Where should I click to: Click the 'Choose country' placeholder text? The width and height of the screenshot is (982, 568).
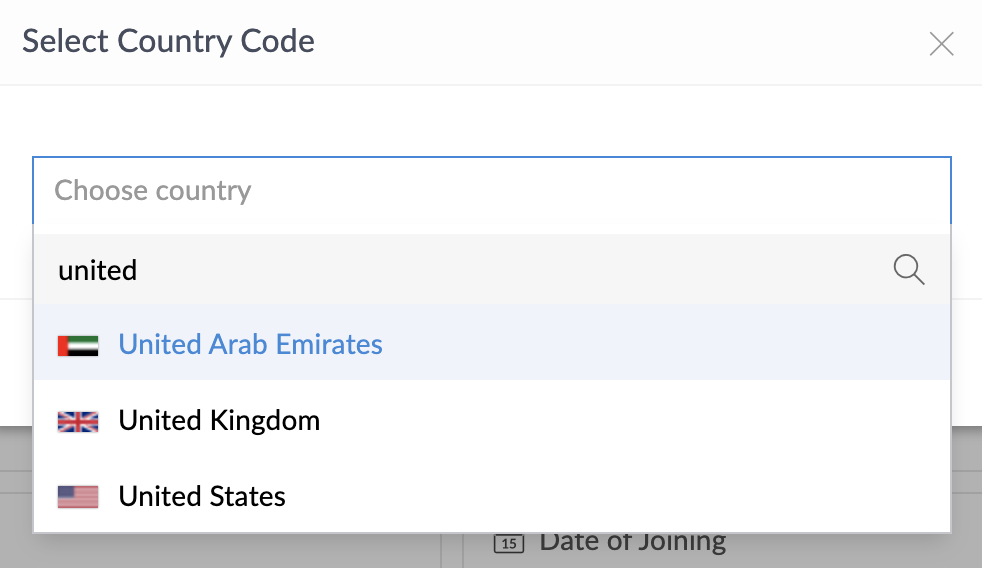click(x=153, y=190)
